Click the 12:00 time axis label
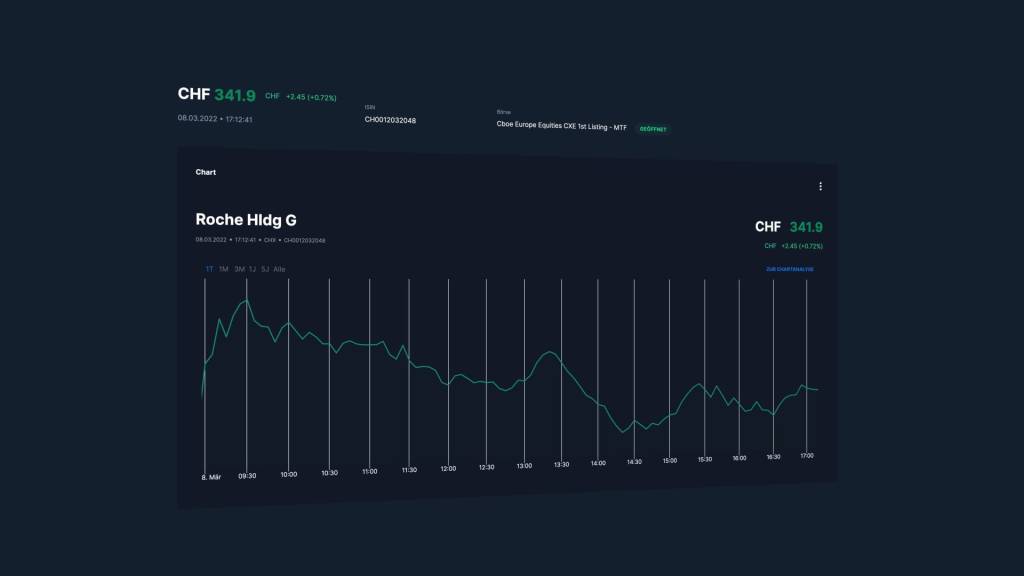 [x=448, y=468]
